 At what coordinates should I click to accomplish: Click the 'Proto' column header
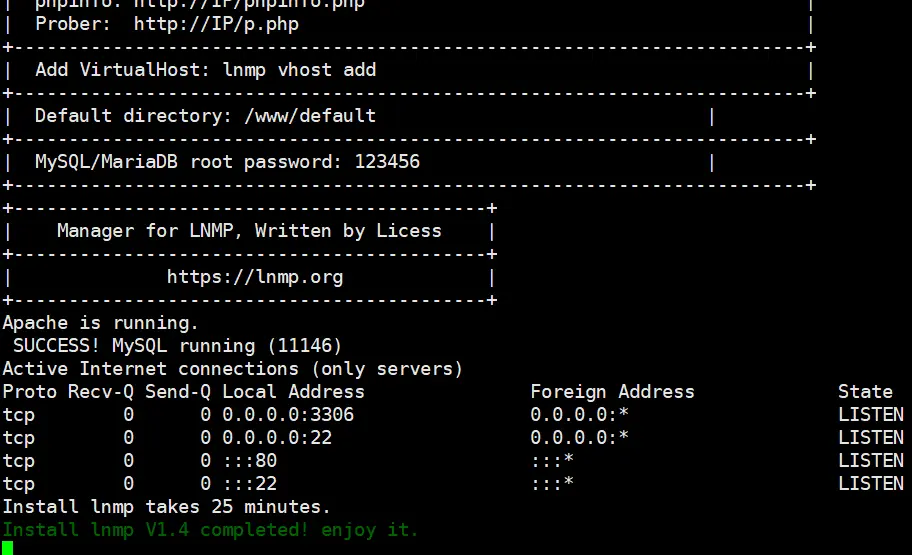pos(30,392)
